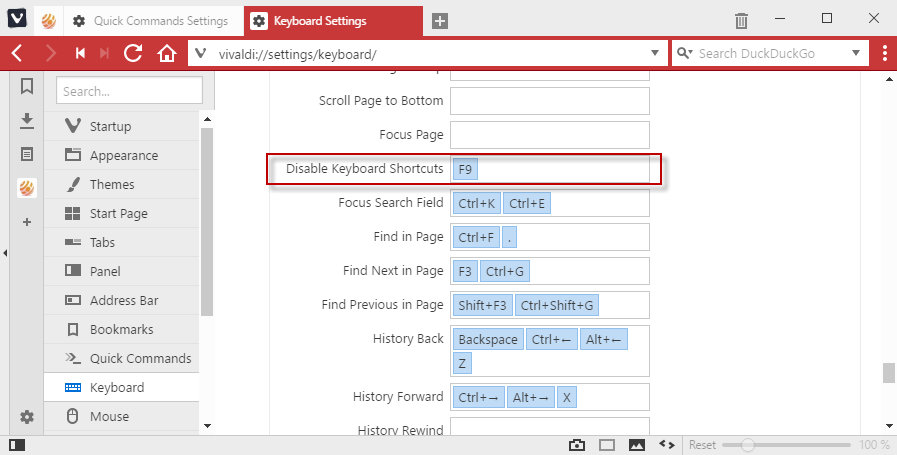Reload the current page
Image resolution: width=897 pixels, height=455 pixels.
click(x=133, y=54)
